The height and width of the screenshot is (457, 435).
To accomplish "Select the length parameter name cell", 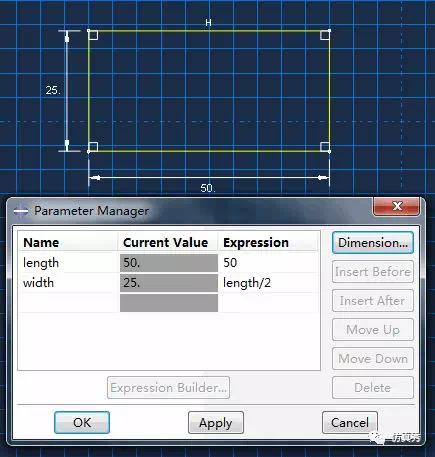I will 68,263.
